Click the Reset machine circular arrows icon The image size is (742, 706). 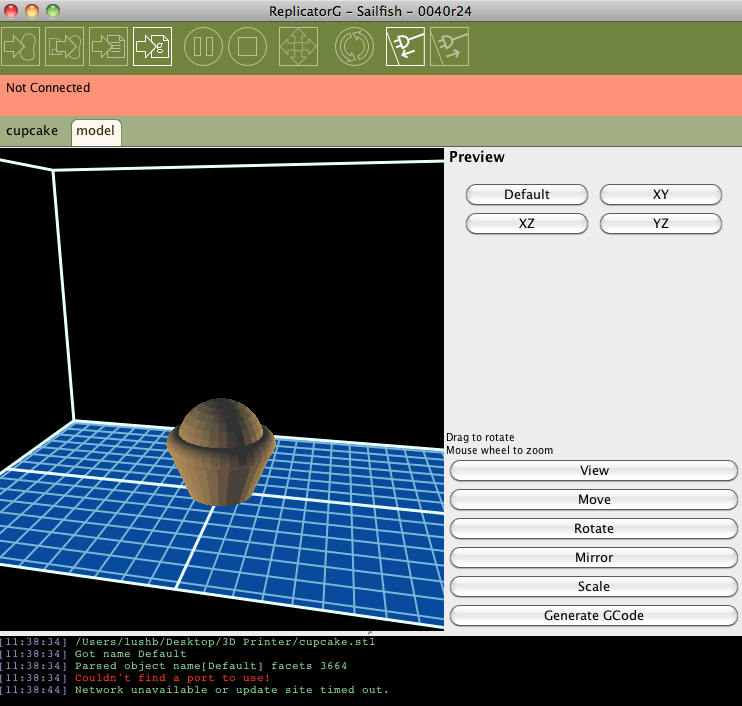(354, 46)
